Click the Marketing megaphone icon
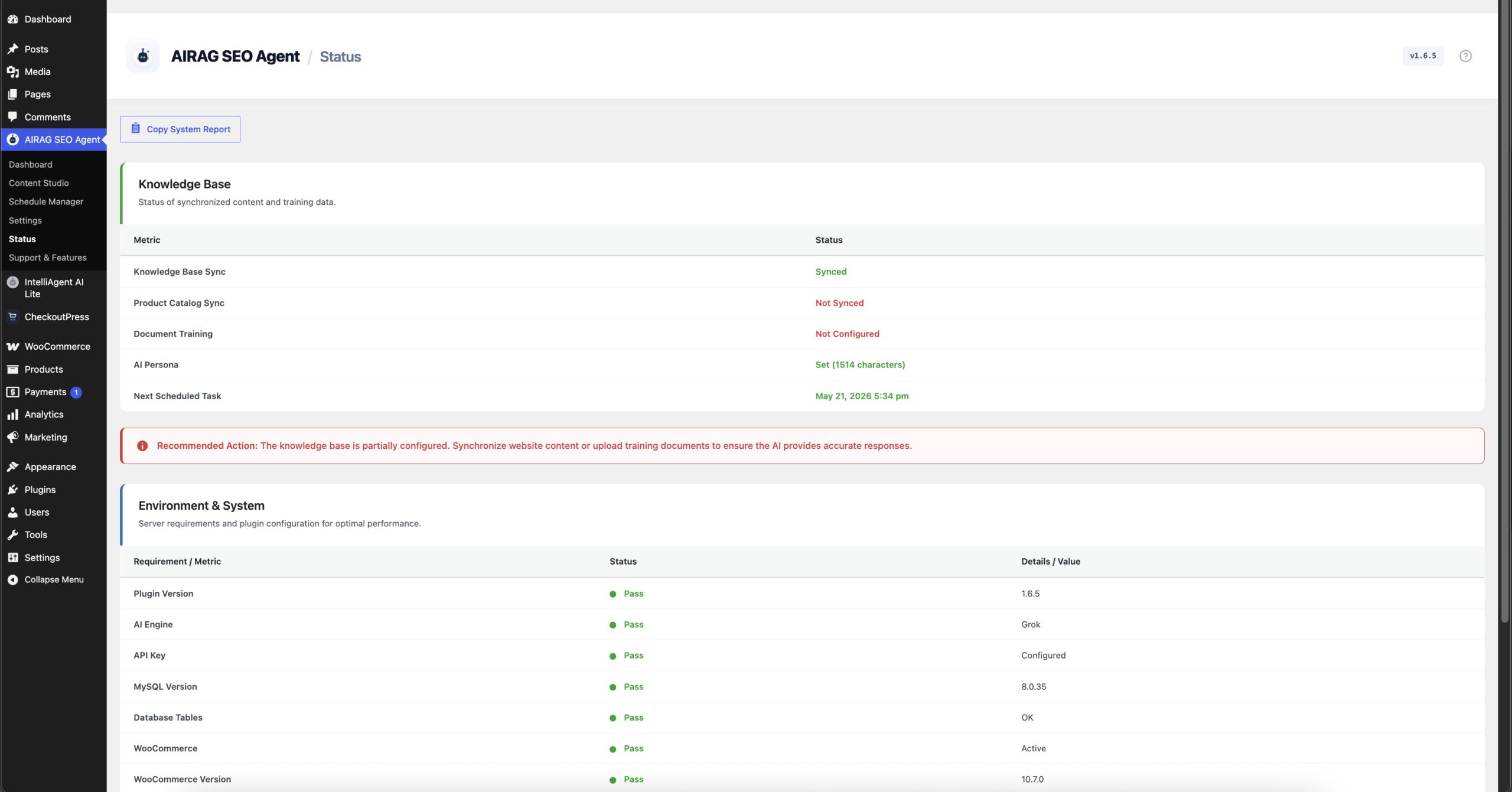 (x=12, y=438)
